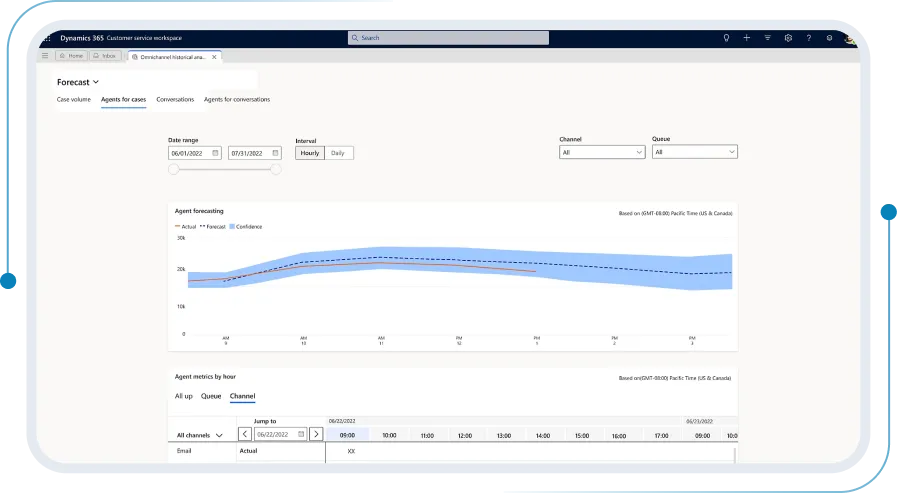The height and width of the screenshot is (493, 897).
Task: Click the Email row label
Action: tap(184, 451)
